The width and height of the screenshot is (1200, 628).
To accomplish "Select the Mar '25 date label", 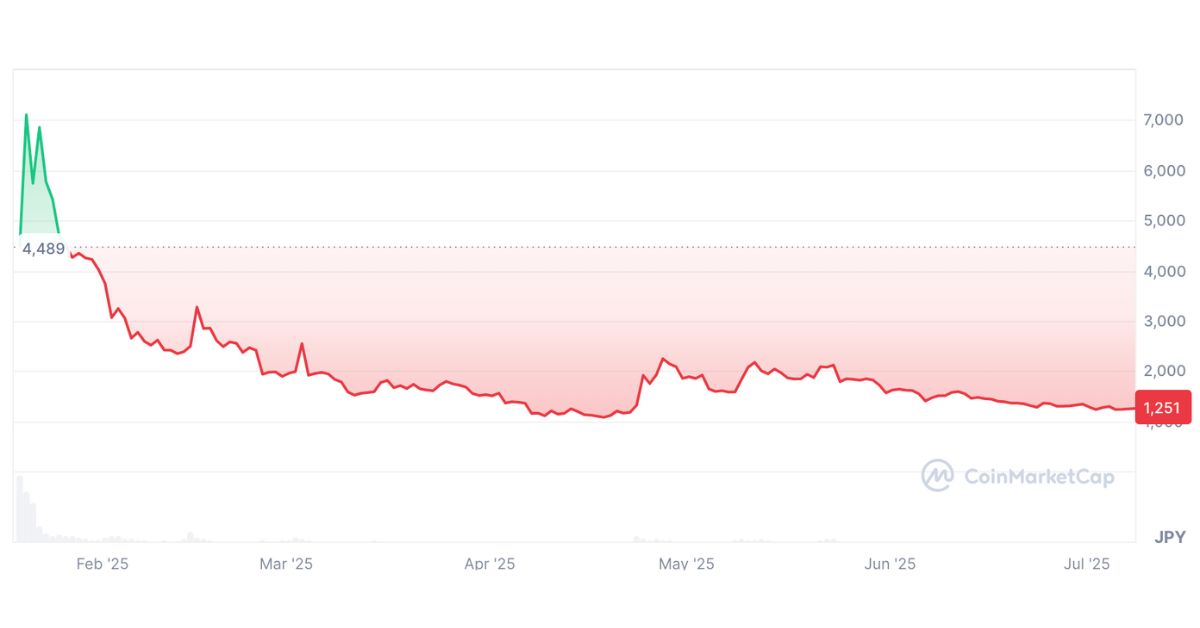I will [286, 564].
